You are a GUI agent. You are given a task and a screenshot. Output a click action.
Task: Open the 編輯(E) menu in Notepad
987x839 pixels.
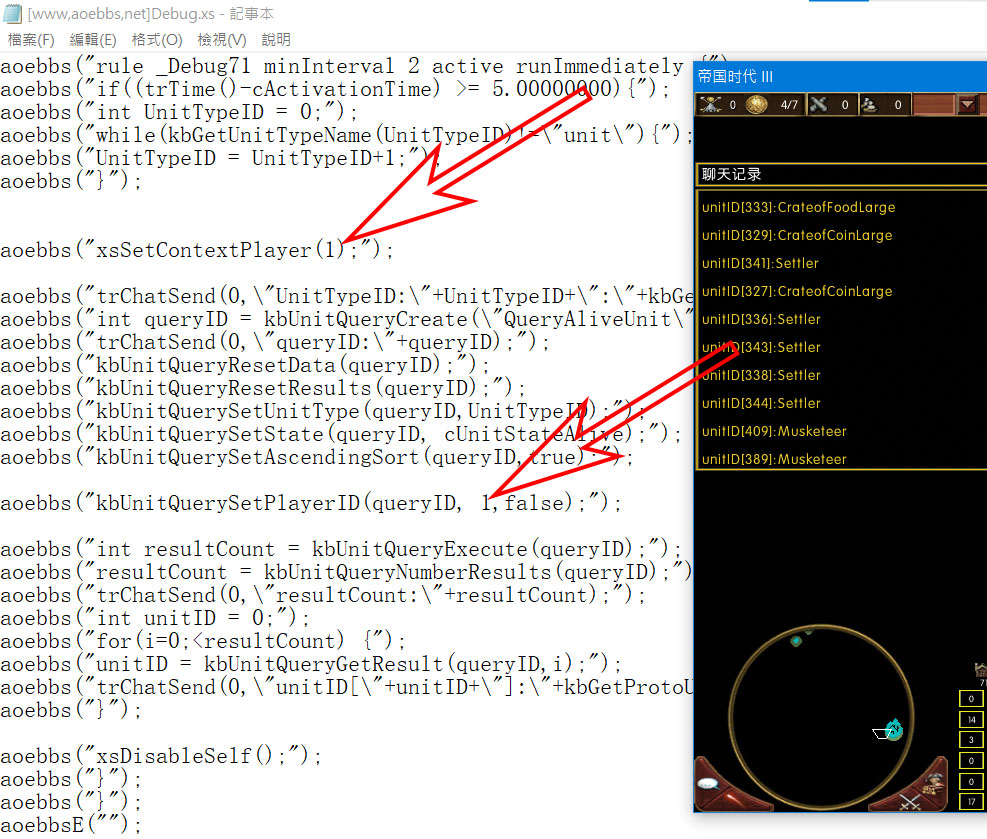pyautogui.click(x=93, y=40)
